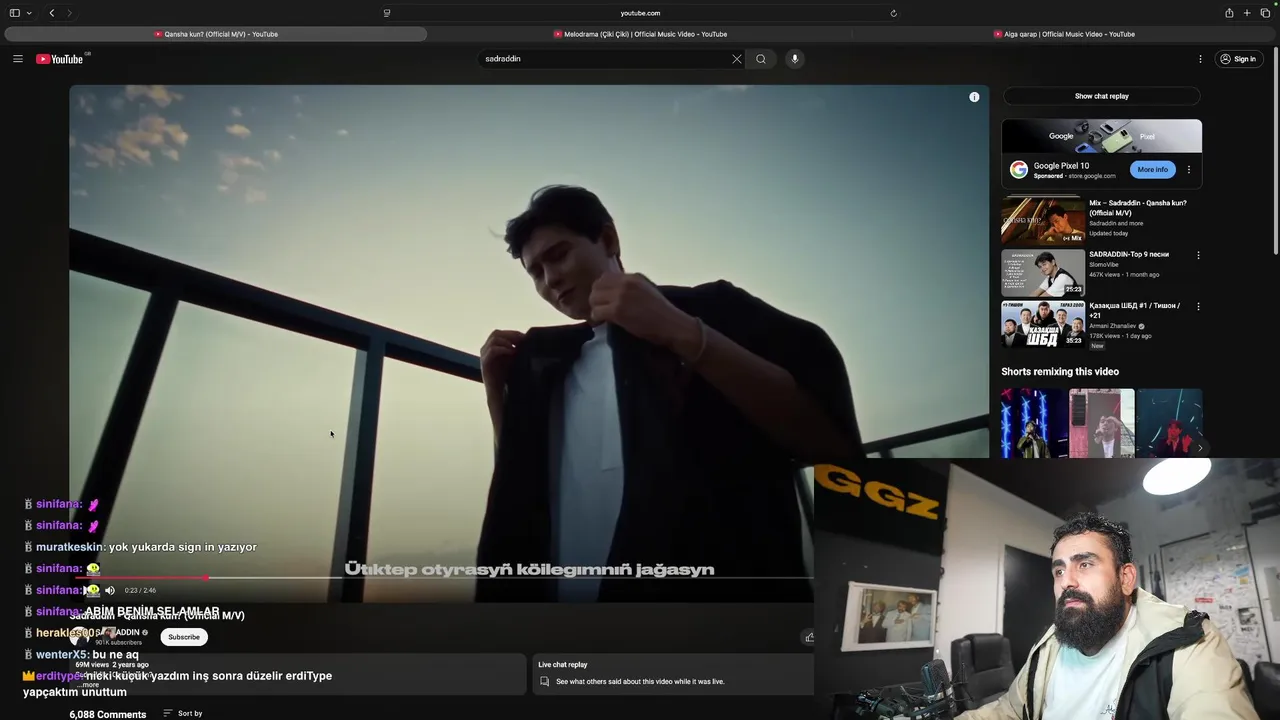Screen dimensions: 1280x720
Task: Open Safari sidebar dropdown arrow
Action: (x=29, y=13)
